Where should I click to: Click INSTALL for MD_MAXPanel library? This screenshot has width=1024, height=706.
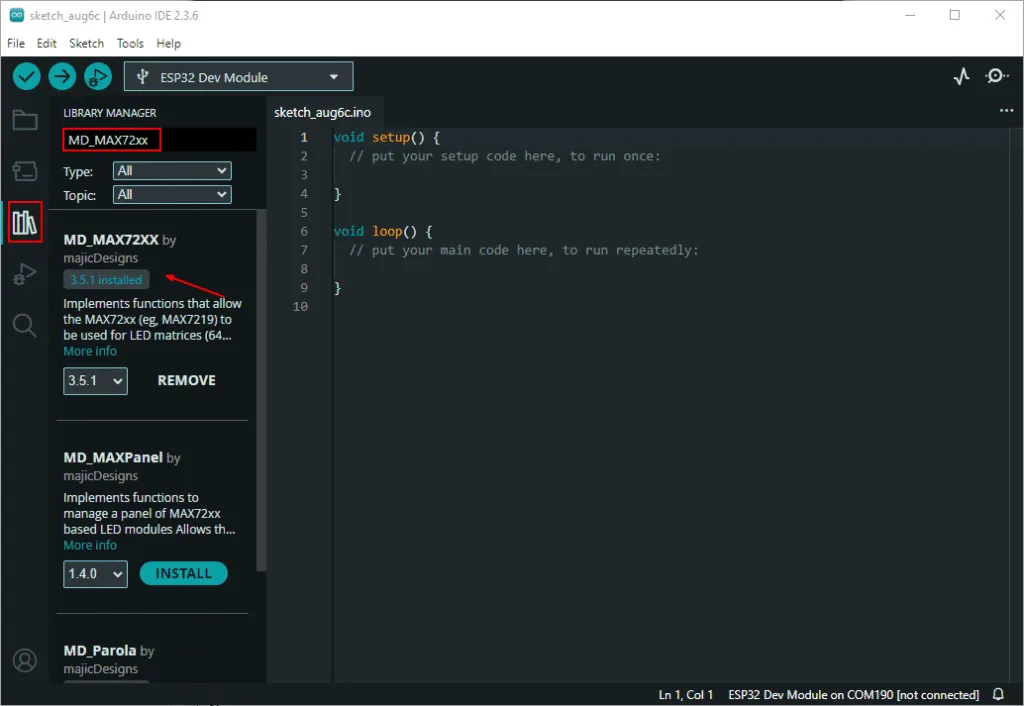[184, 573]
